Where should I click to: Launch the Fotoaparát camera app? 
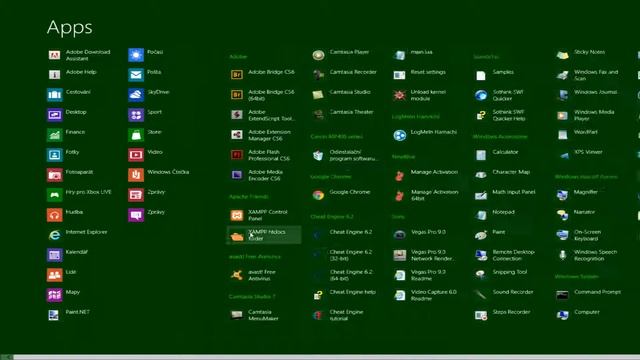(x=70, y=175)
